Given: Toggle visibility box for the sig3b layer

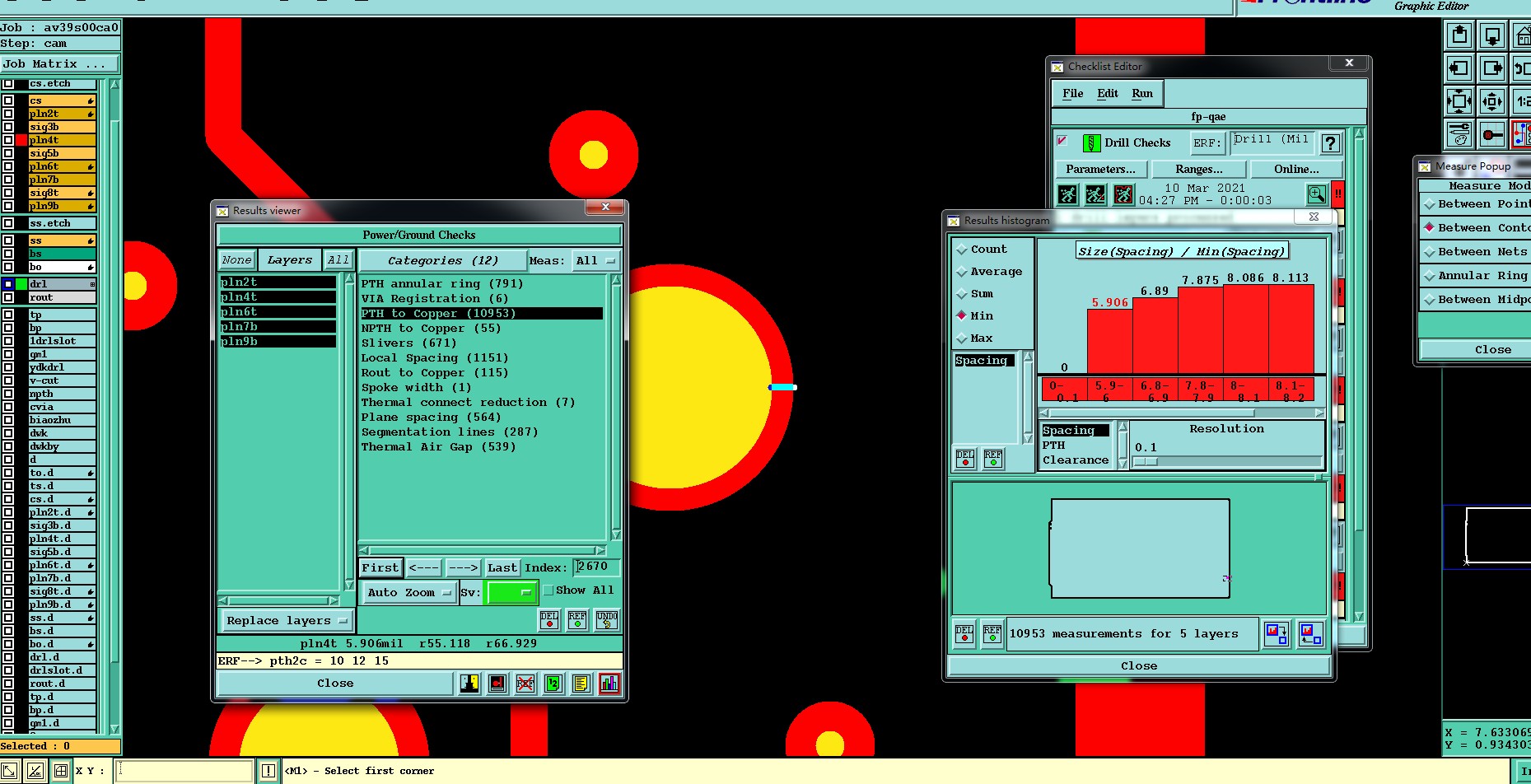Looking at the screenshot, I should 8,127.
